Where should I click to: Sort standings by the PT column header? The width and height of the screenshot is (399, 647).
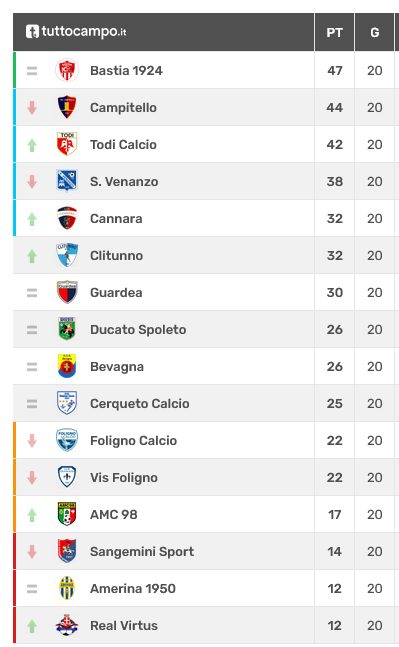(335, 32)
